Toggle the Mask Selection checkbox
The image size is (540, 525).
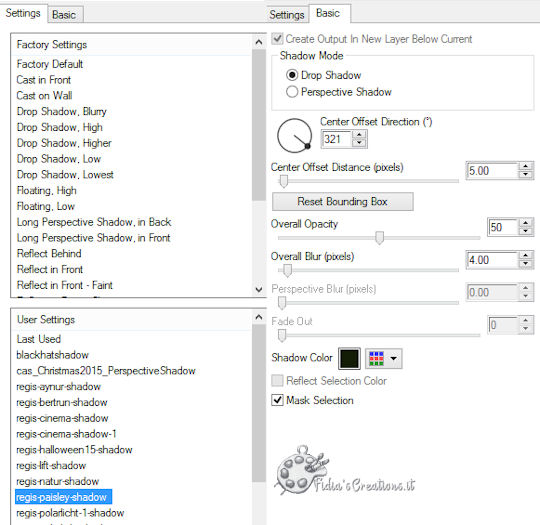click(277, 400)
